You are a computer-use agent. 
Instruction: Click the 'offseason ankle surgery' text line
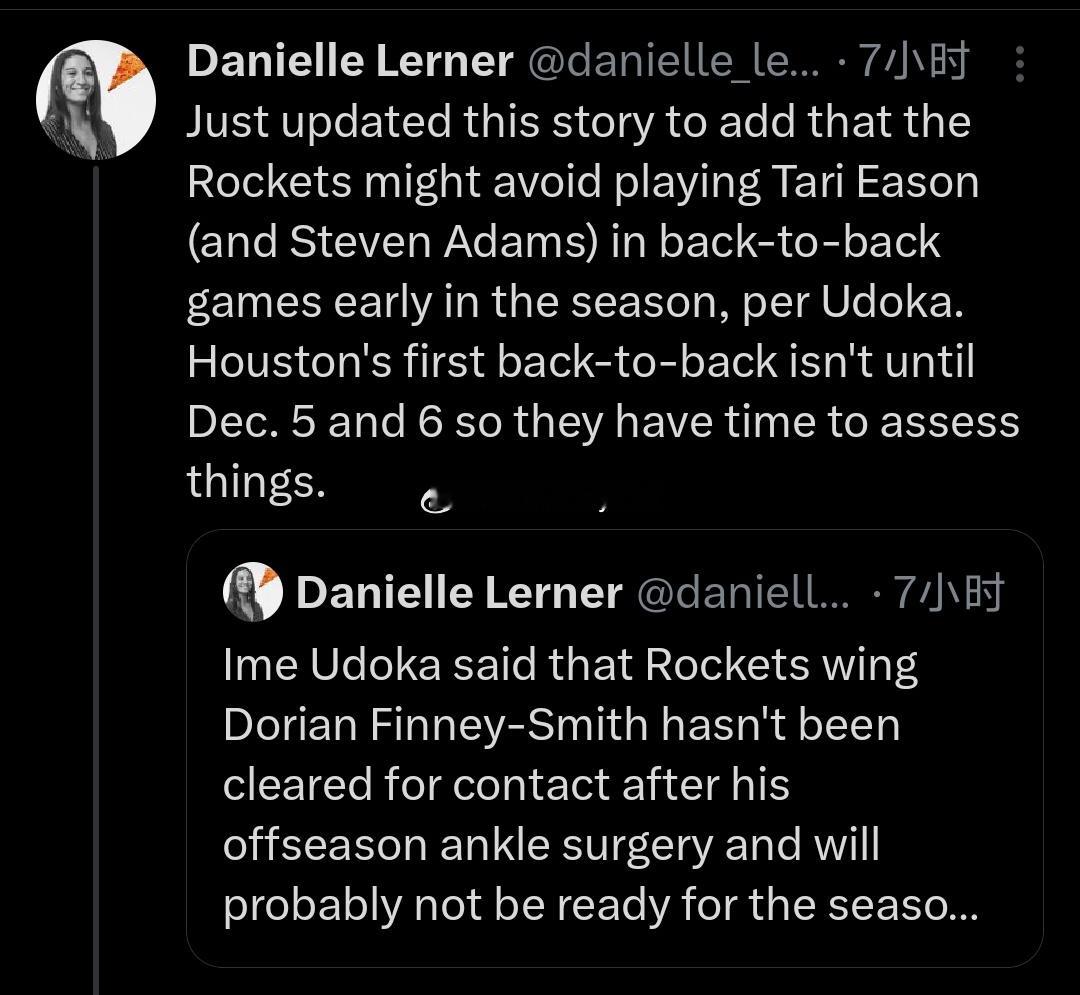(551, 845)
